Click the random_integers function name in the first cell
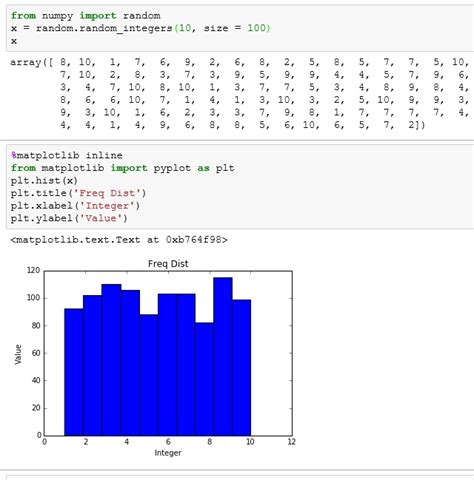Viewport: 474px width, 480px height. pyautogui.click(x=126, y=28)
